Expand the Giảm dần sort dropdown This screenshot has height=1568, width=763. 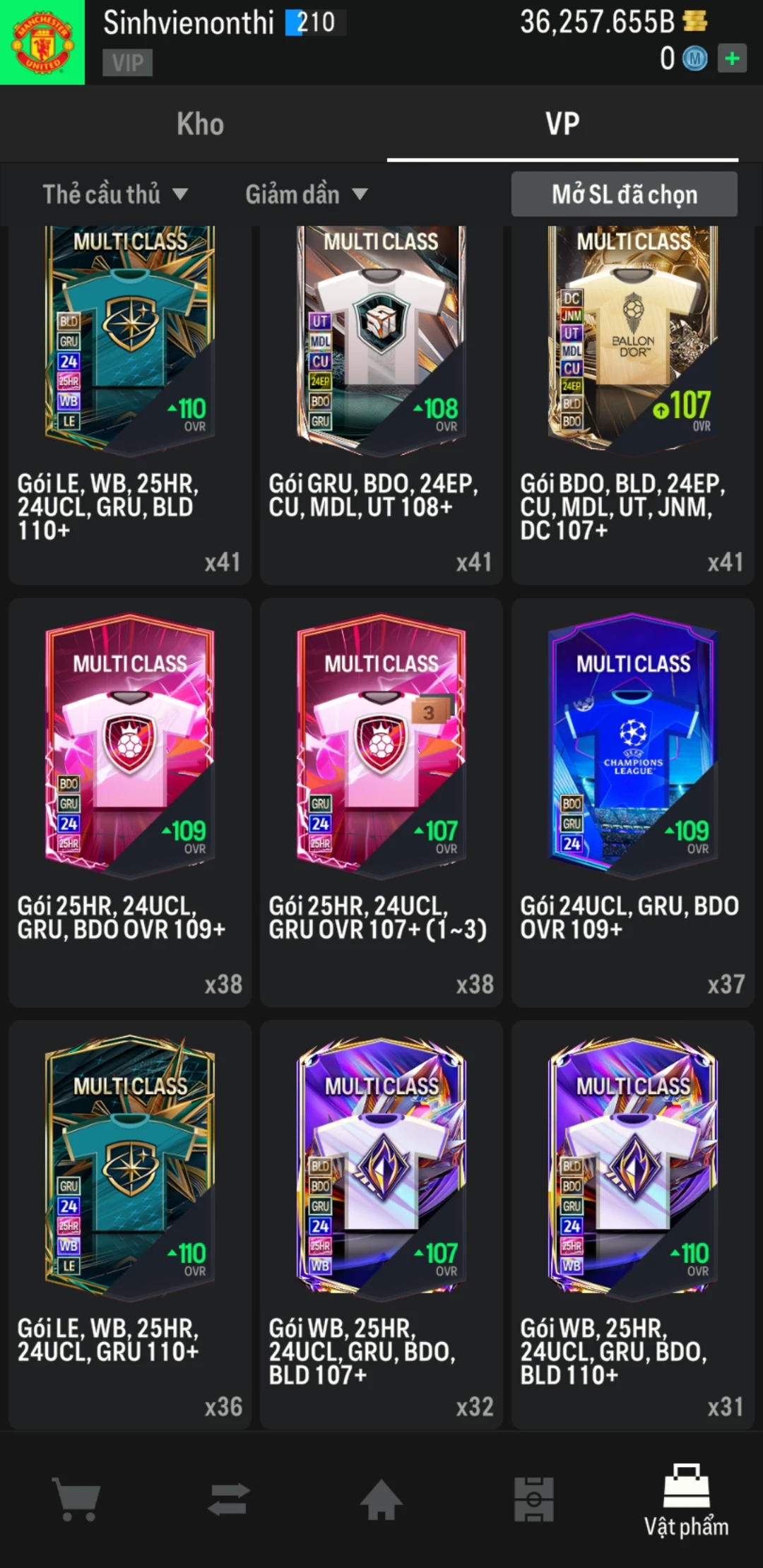coord(307,194)
